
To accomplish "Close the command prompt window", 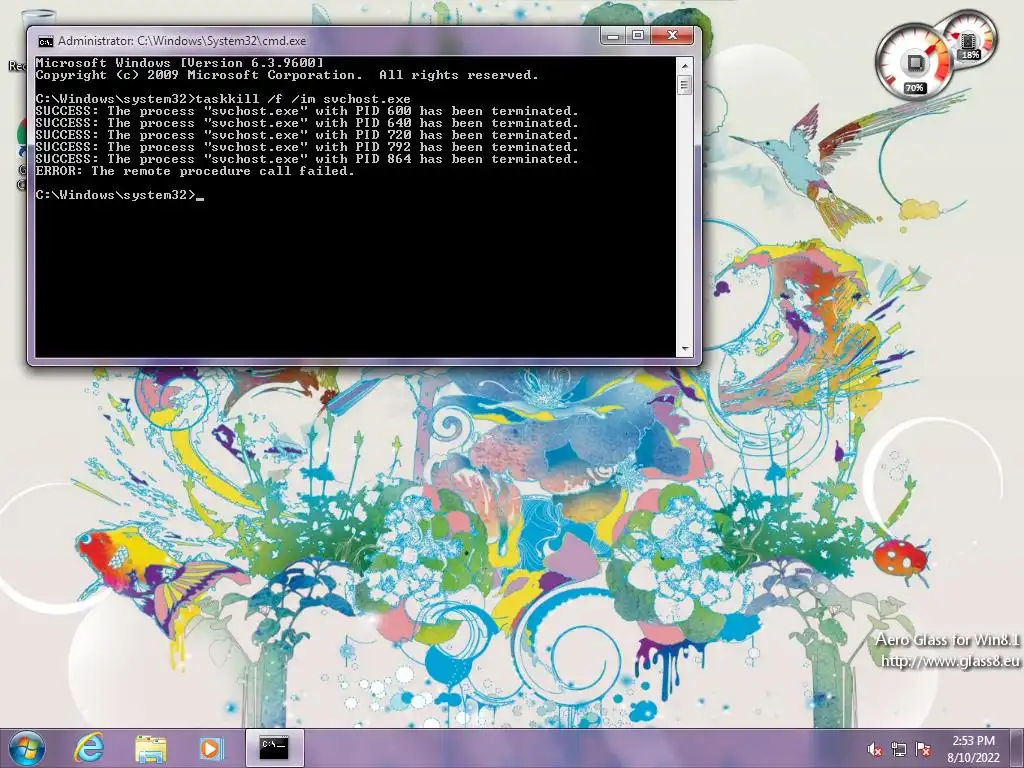I will (x=672, y=35).
